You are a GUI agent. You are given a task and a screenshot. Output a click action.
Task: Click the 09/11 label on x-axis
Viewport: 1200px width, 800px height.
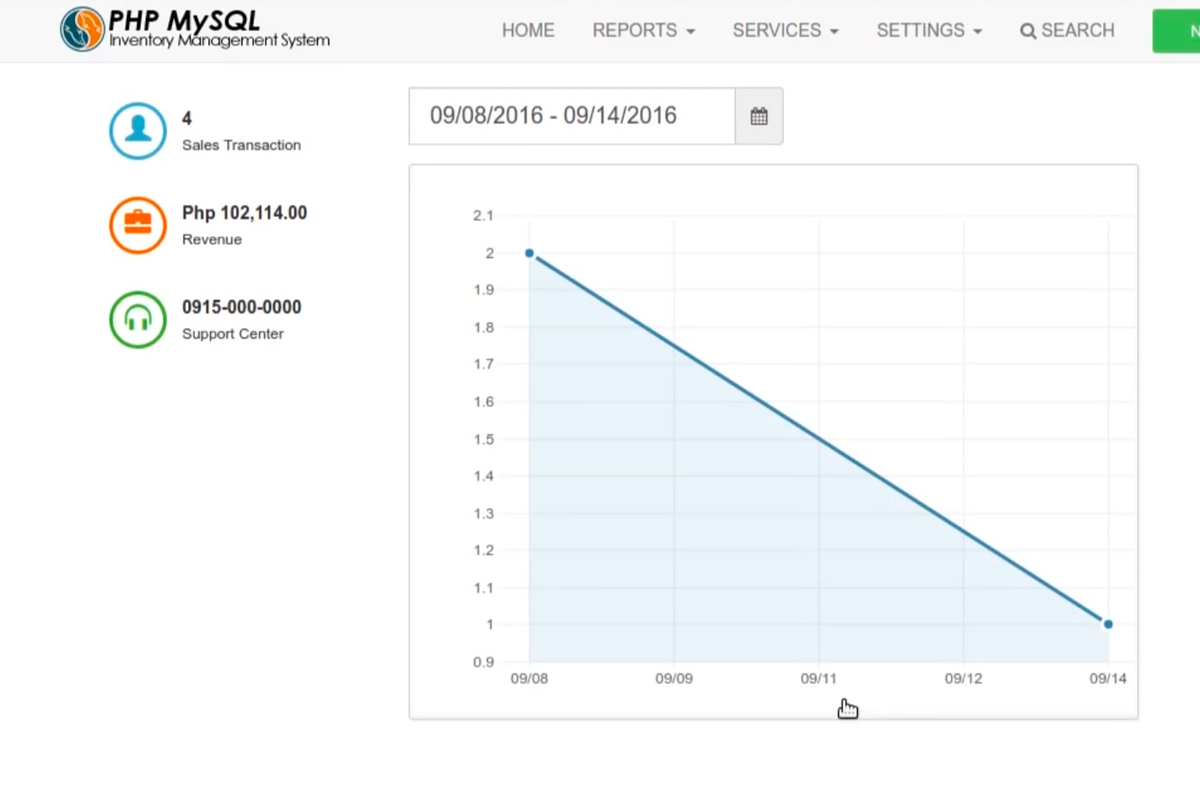point(818,679)
